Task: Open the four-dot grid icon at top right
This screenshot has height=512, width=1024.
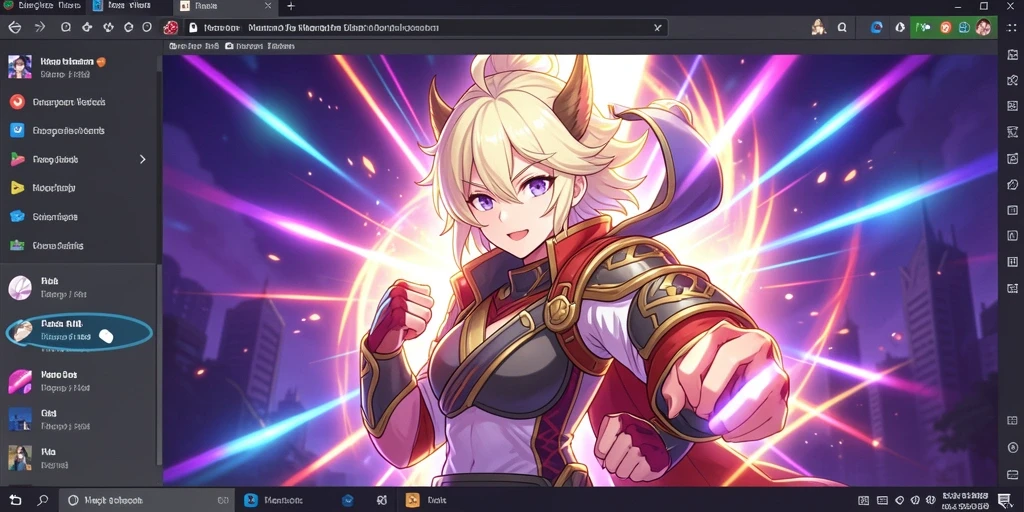Action: (1010, 28)
